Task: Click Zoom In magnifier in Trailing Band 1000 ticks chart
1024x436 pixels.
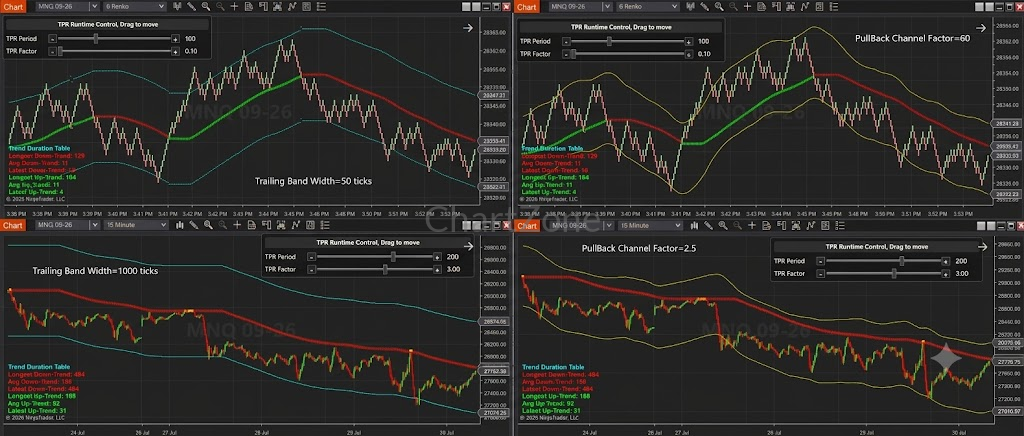Action: [x=208, y=225]
